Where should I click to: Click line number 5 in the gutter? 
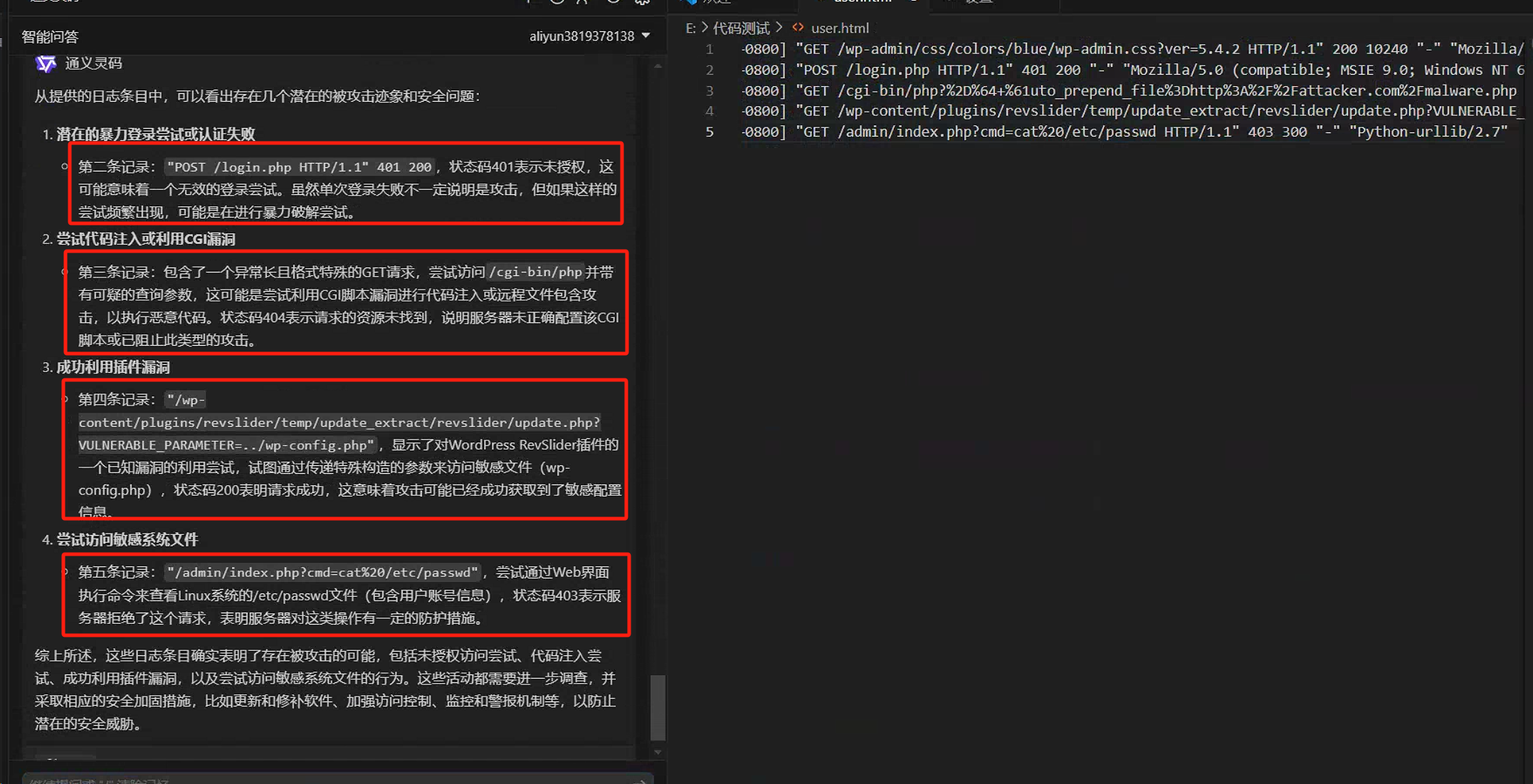coord(709,132)
